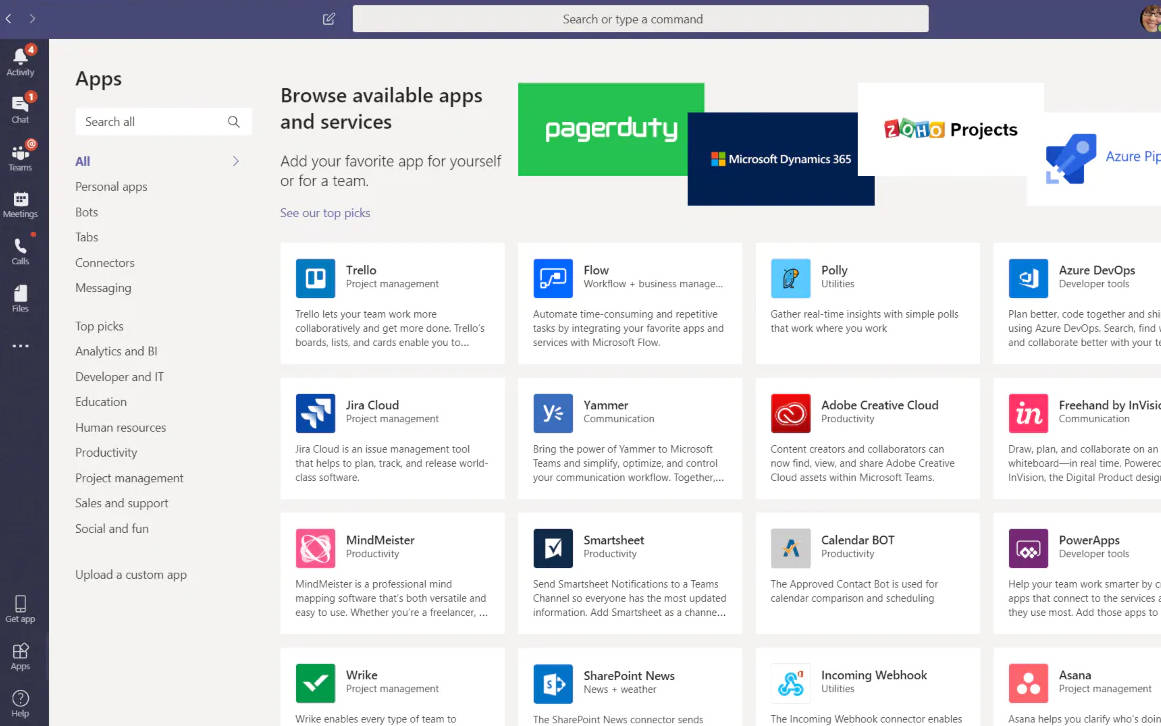Filter apps by Connectors
The height and width of the screenshot is (726, 1161).
(105, 263)
